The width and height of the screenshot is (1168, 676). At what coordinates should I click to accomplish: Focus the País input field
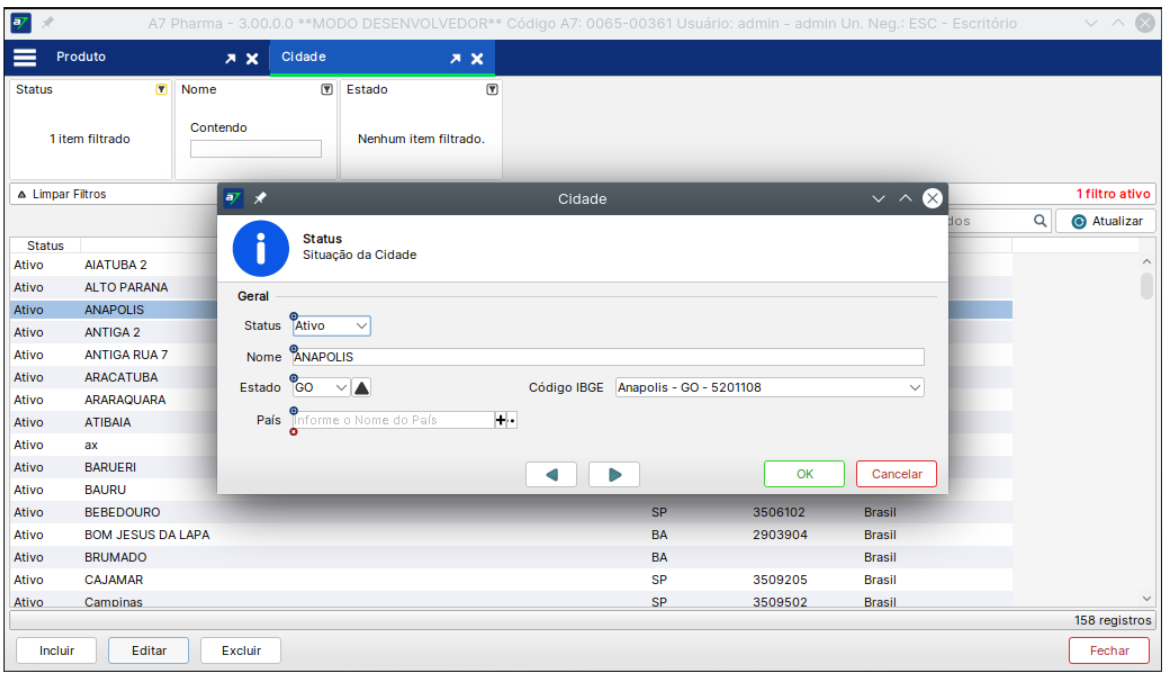pos(393,421)
